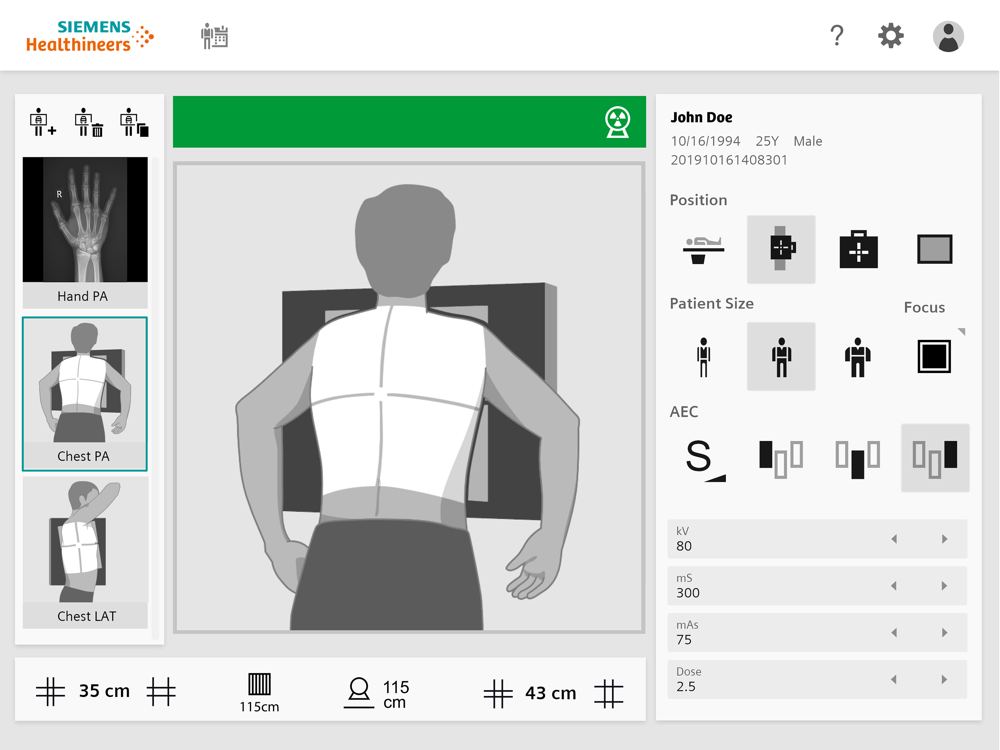This screenshot has height=750, width=1000.
Task: Increase the mS value
Action: (945, 586)
